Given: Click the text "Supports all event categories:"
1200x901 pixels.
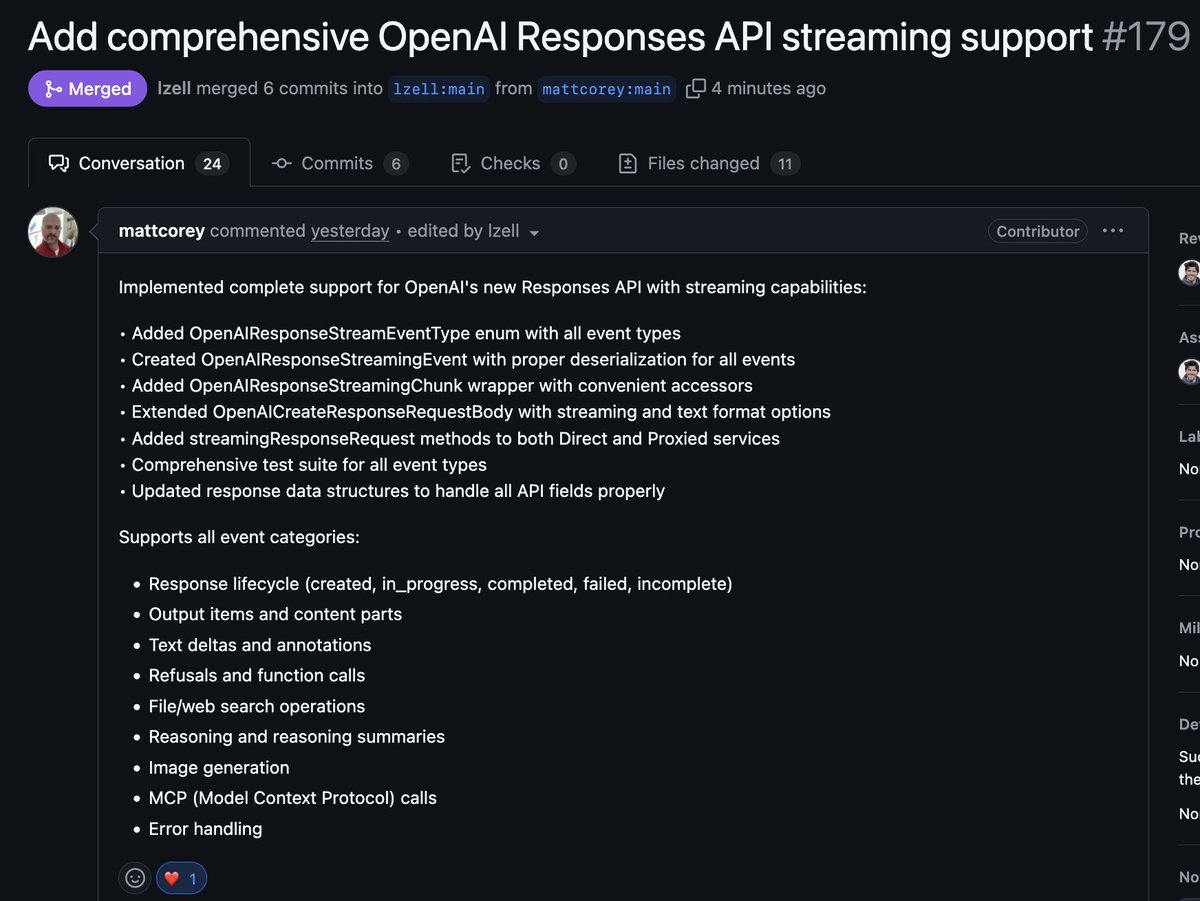Looking at the screenshot, I should pos(239,537).
